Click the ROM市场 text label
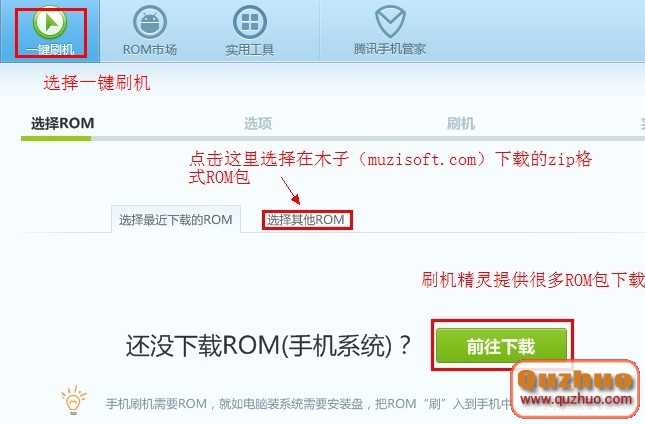Viewport: 645px width, 424px height. tap(150, 50)
